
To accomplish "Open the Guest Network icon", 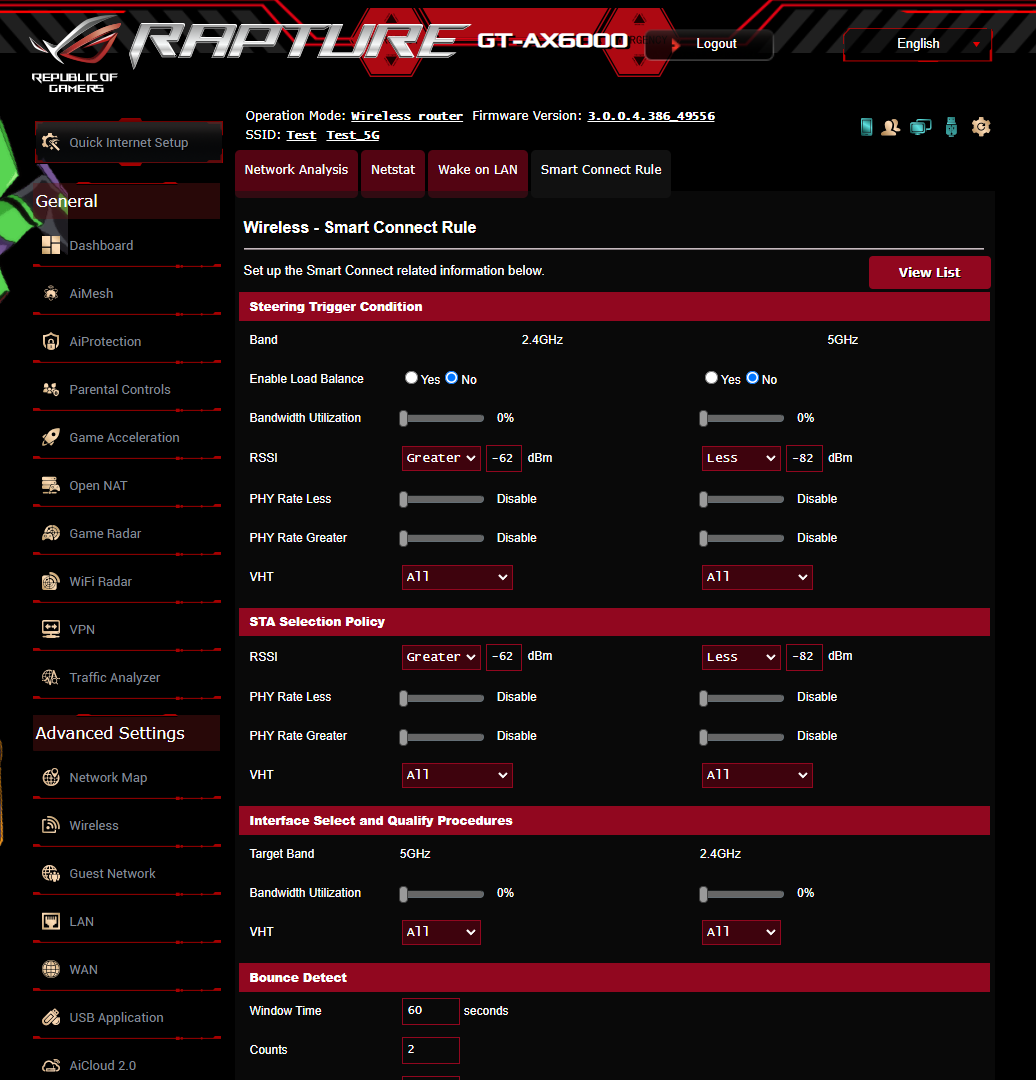I will (51, 873).
